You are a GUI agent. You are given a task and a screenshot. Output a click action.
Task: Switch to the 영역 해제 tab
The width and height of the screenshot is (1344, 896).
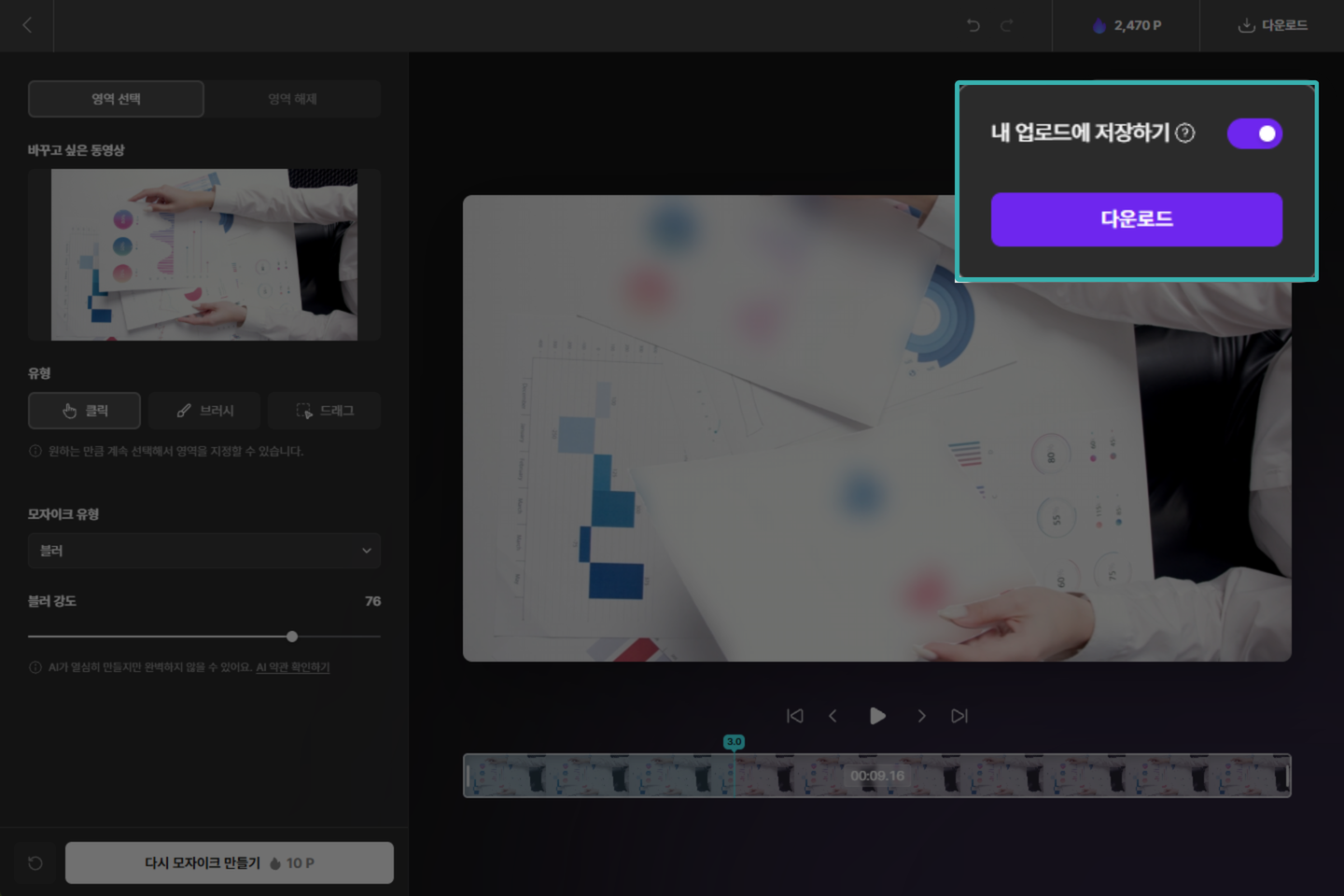pyautogui.click(x=293, y=99)
